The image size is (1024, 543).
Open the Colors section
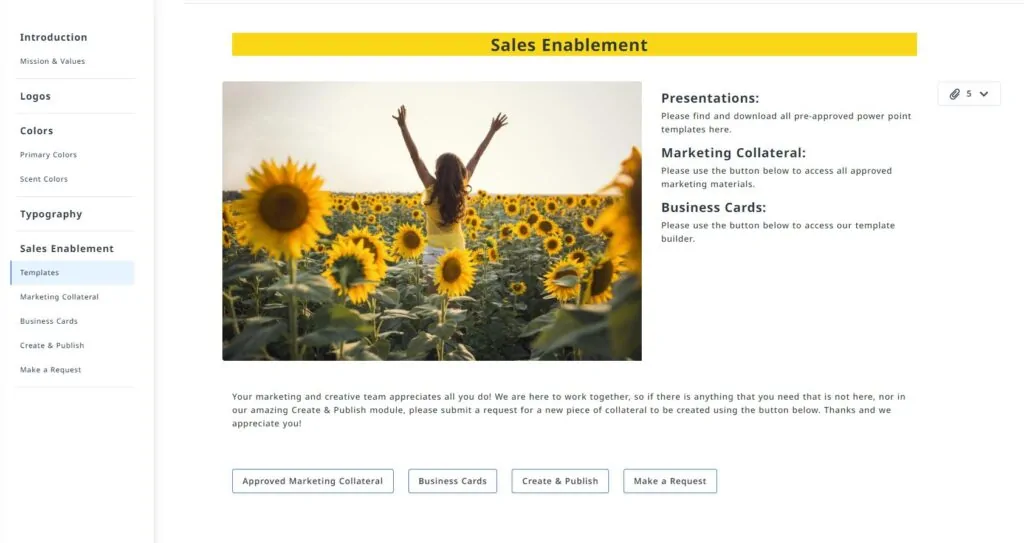(x=37, y=131)
